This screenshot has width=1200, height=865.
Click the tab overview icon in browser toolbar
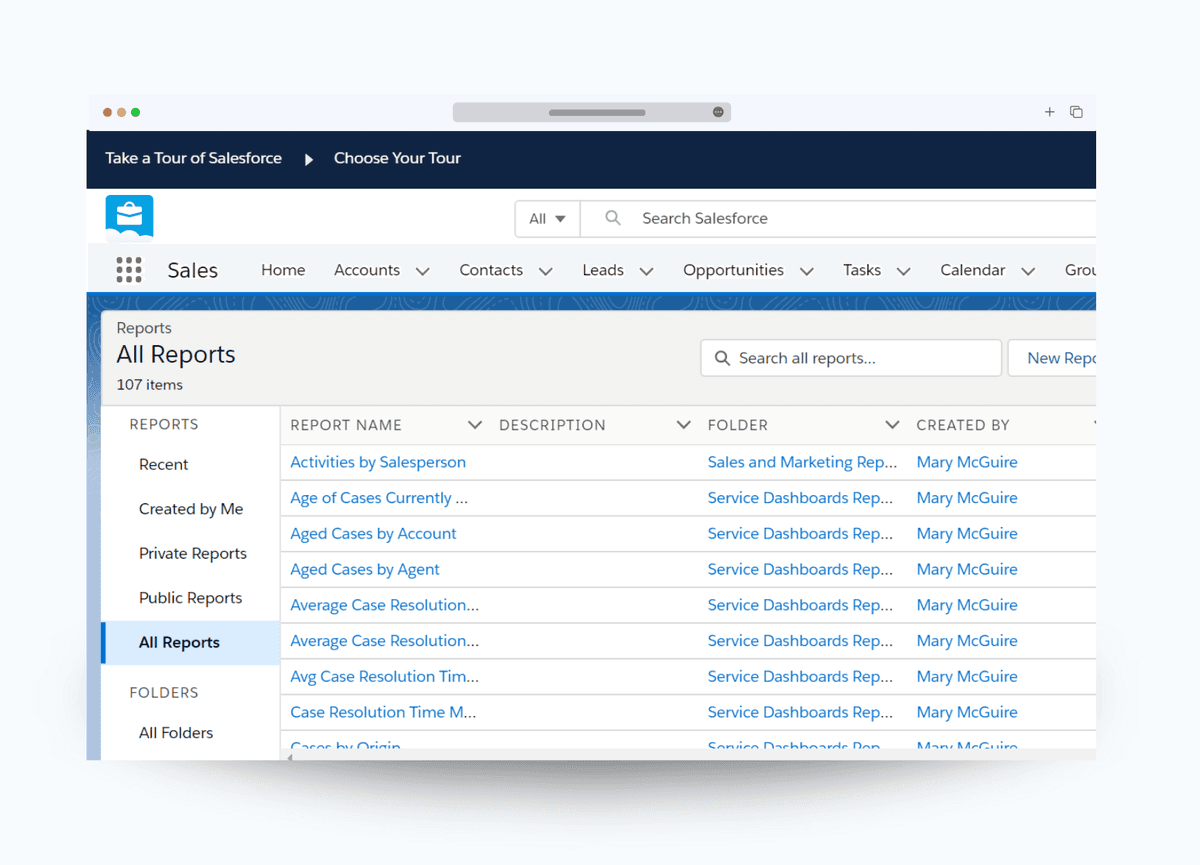pos(1076,112)
